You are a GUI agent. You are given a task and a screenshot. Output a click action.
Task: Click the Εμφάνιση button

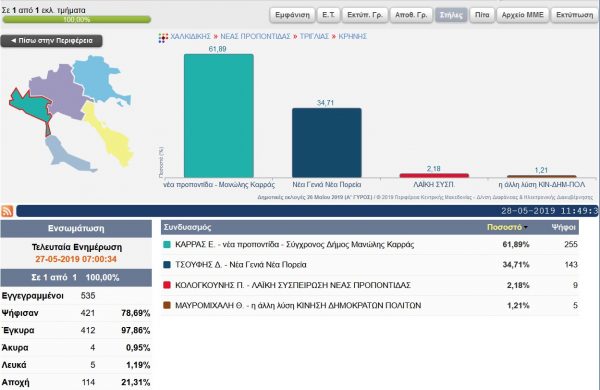tap(292, 15)
